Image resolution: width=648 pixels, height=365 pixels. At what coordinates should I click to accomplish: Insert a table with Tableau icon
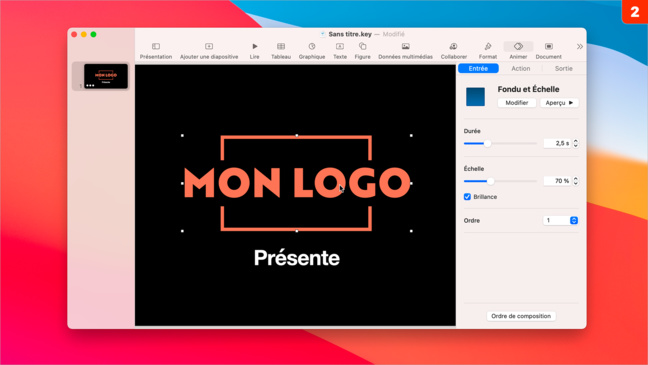click(281, 46)
